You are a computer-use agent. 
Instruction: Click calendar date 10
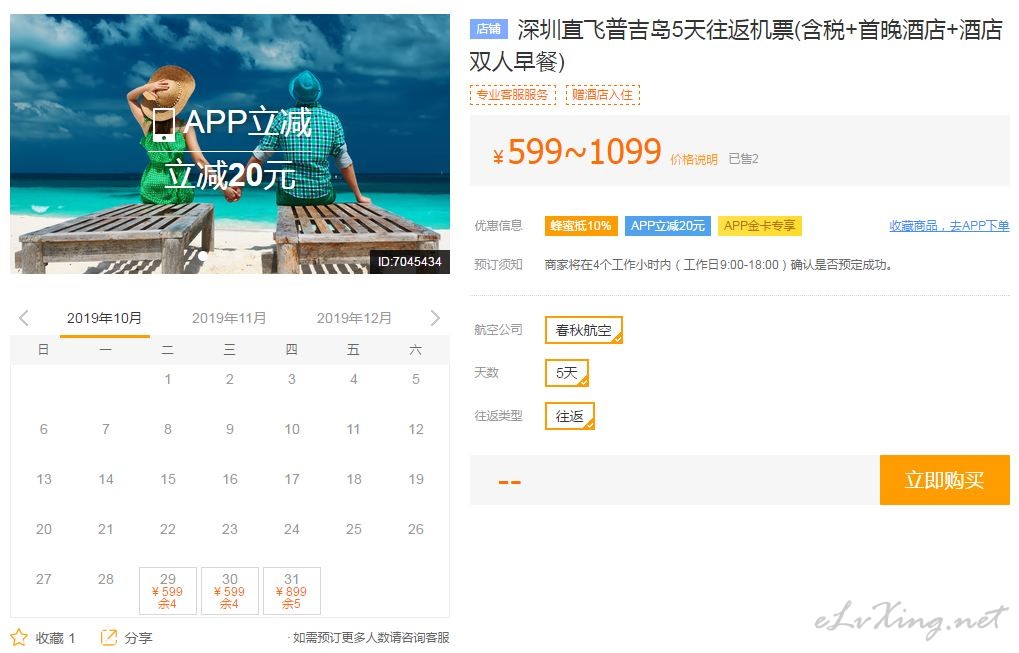pyautogui.click(x=292, y=429)
